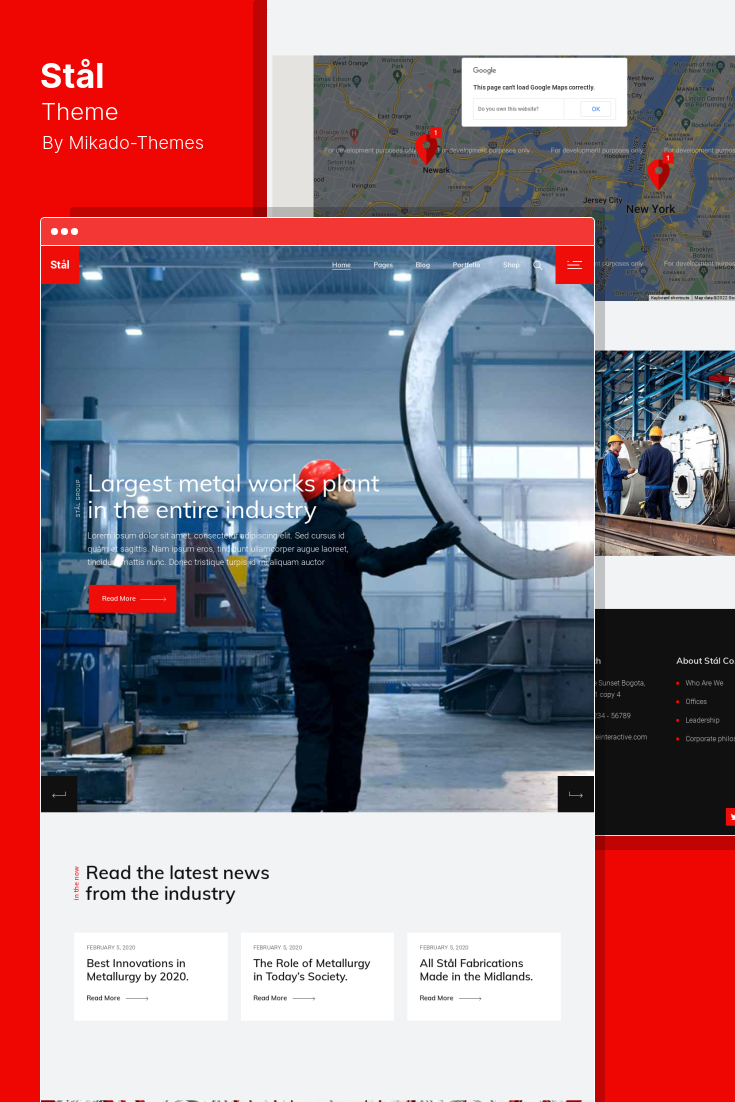Viewport: 735px width, 1102px height.
Task: Click the 'By Mikado-Themes' text
Action: (x=123, y=143)
